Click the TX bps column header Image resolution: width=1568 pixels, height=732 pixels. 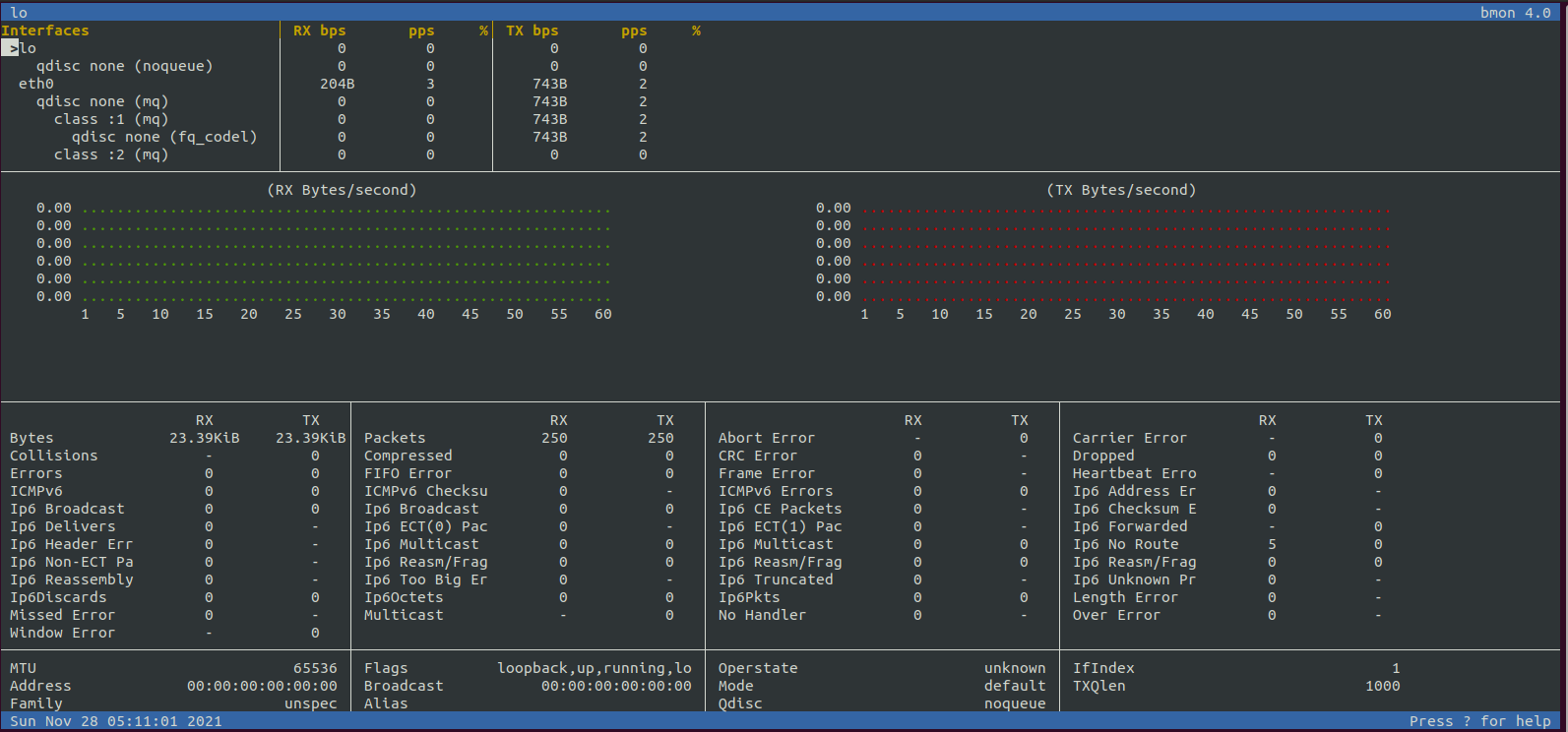(x=533, y=30)
